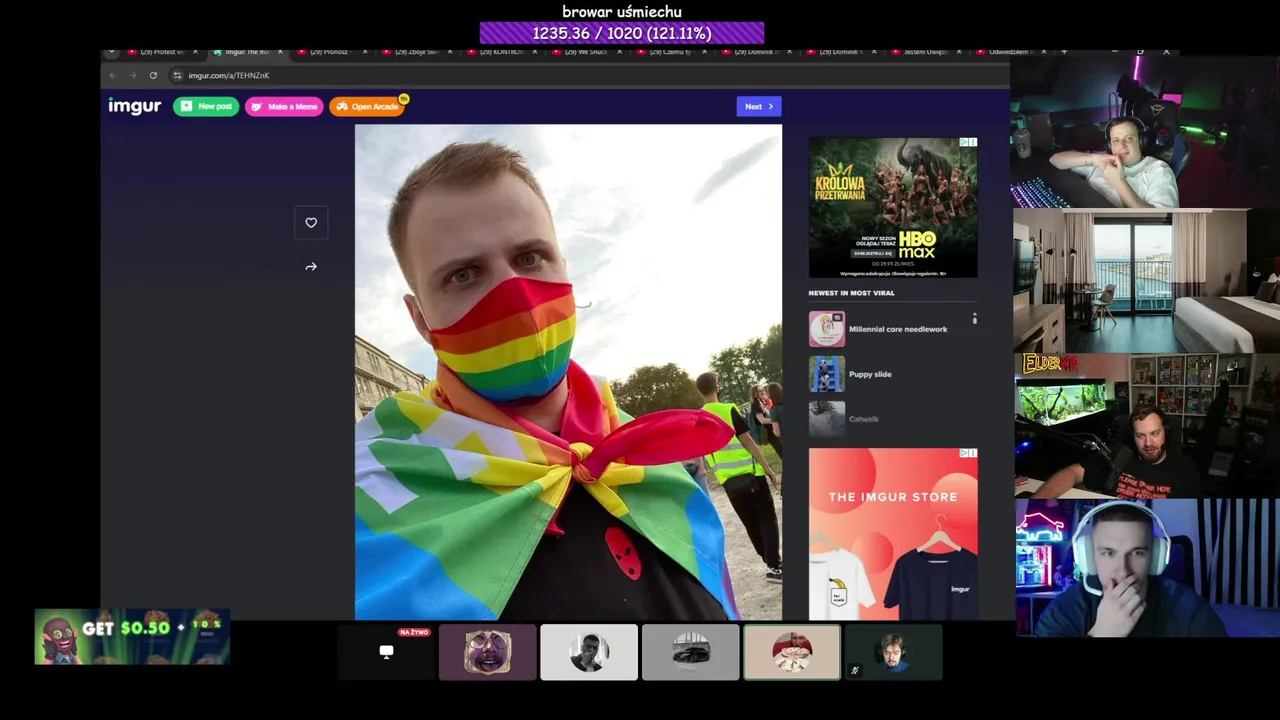Click the Puppy slide thumbnail
Screen dimensions: 1280x720
click(827, 374)
